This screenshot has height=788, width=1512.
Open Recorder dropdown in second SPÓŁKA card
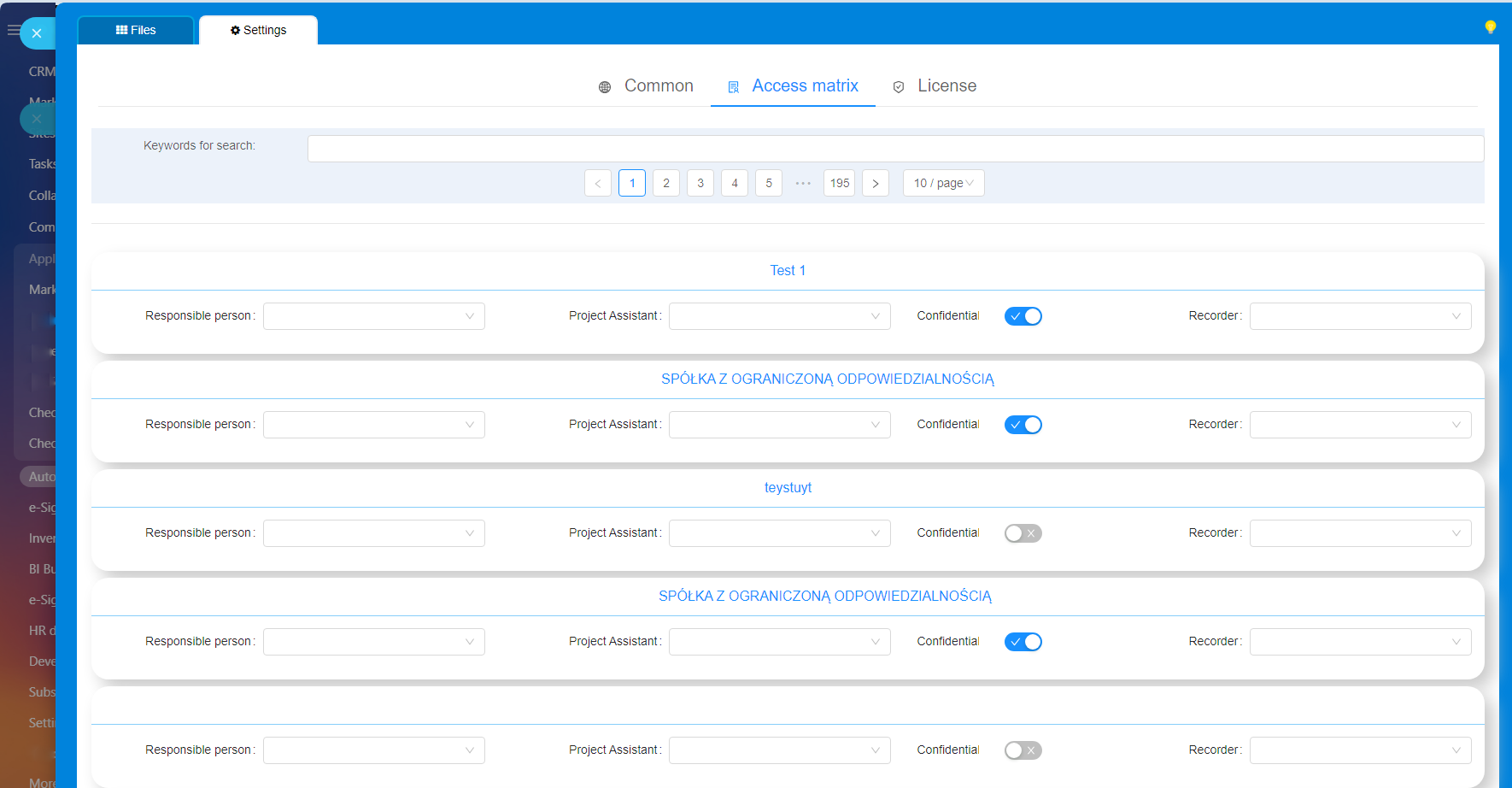pos(1361,642)
